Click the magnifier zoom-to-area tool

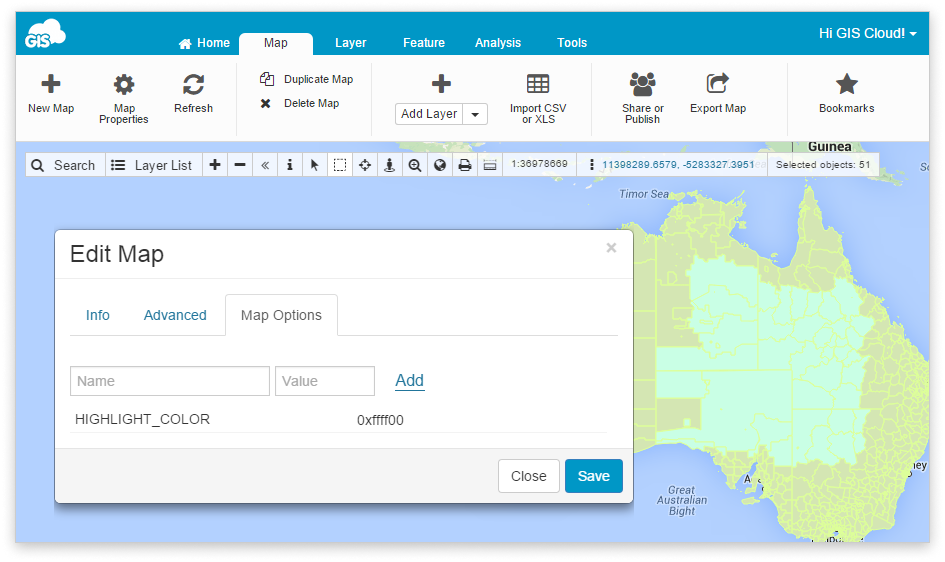tap(415, 165)
